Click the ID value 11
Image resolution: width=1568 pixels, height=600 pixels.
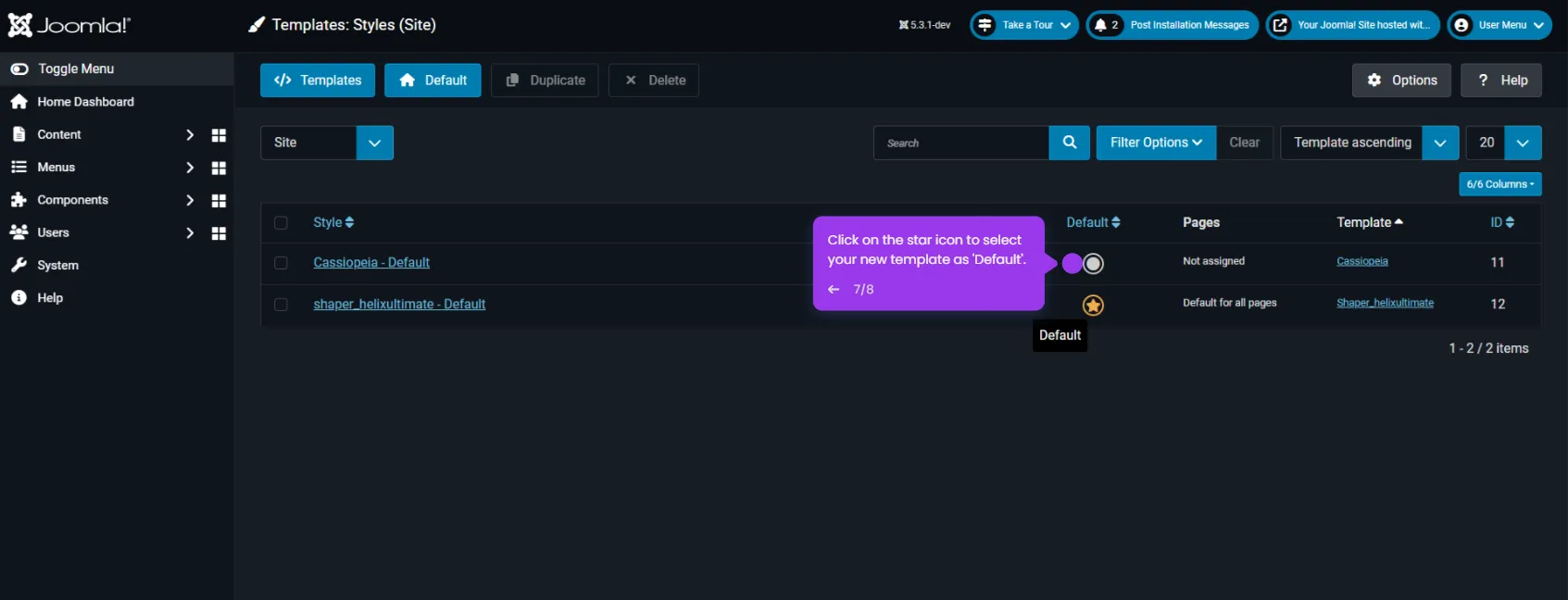pyautogui.click(x=1498, y=263)
